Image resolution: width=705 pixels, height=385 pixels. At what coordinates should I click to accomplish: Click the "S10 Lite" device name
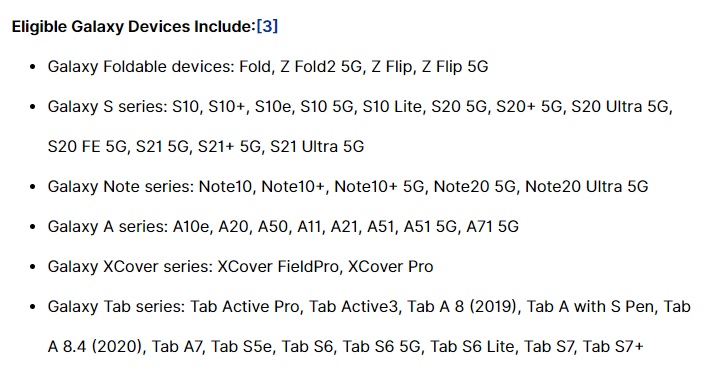tap(392, 107)
